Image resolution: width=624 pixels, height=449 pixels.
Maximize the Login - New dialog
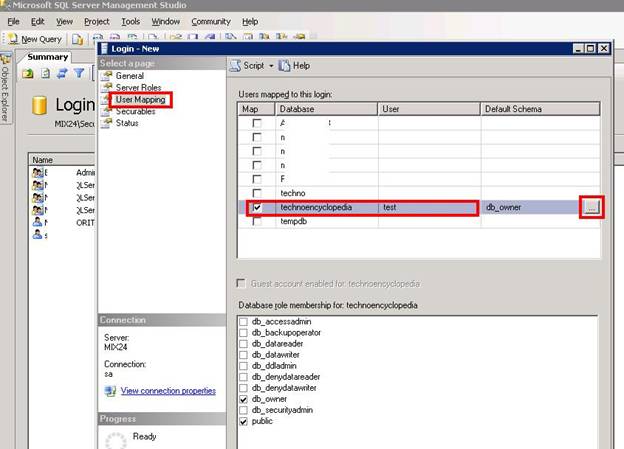coord(591,49)
